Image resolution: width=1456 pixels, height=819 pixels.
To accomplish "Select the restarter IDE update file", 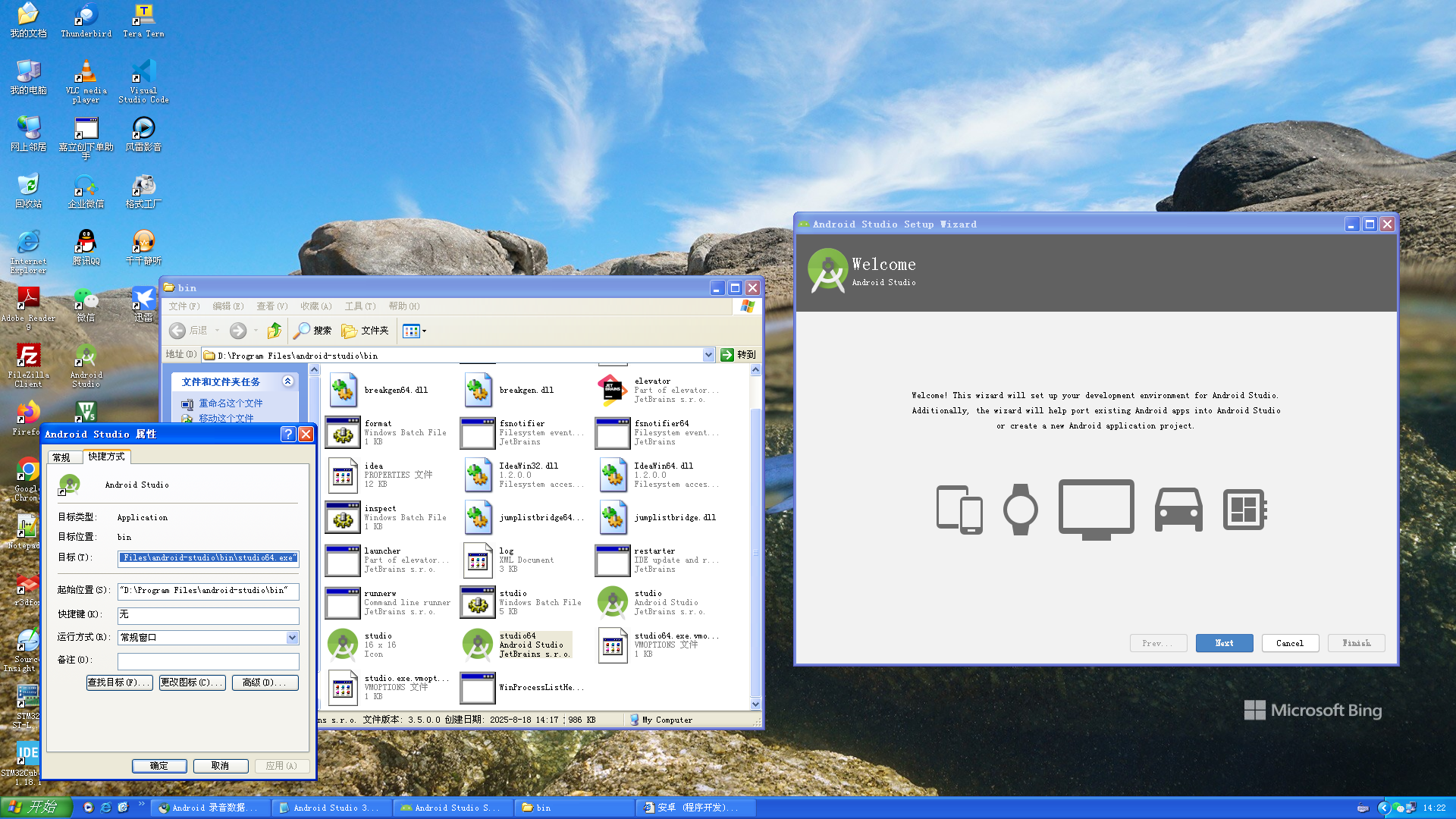I will pos(613,560).
